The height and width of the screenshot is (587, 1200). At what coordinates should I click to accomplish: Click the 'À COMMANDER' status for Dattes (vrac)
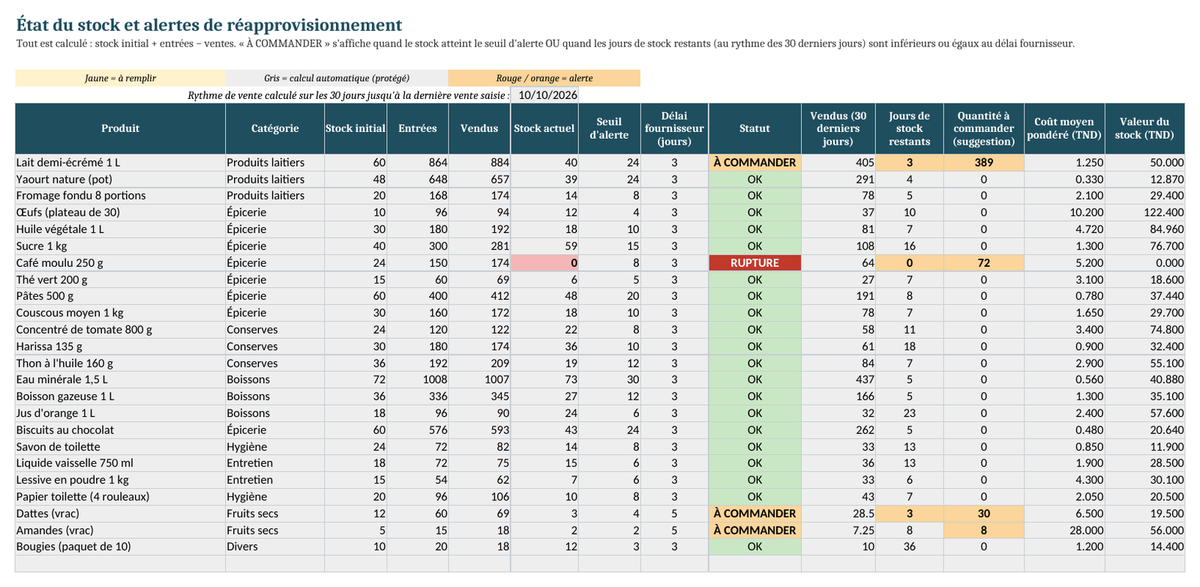pyautogui.click(x=755, y=514)
